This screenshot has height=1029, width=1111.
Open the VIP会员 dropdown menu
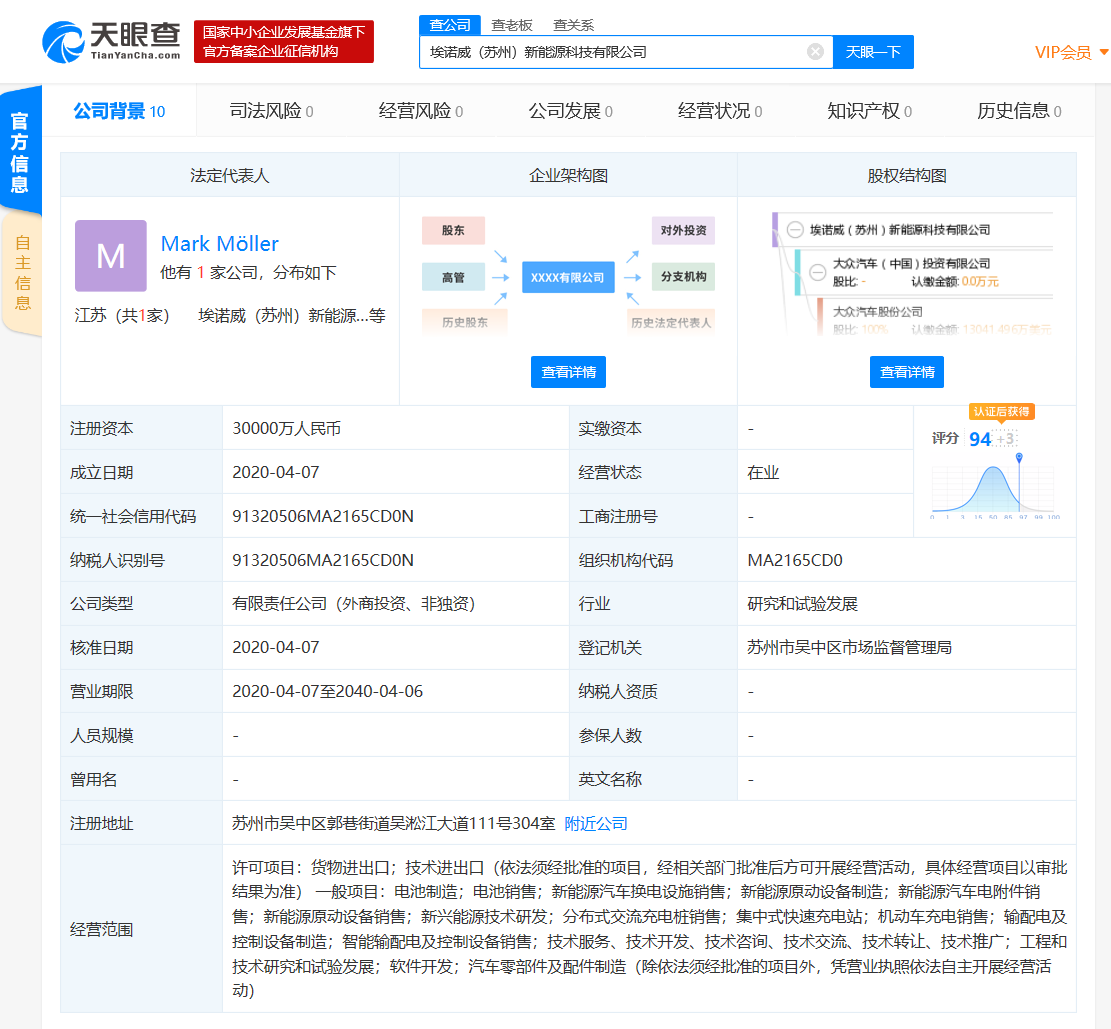coord(1071,52)
